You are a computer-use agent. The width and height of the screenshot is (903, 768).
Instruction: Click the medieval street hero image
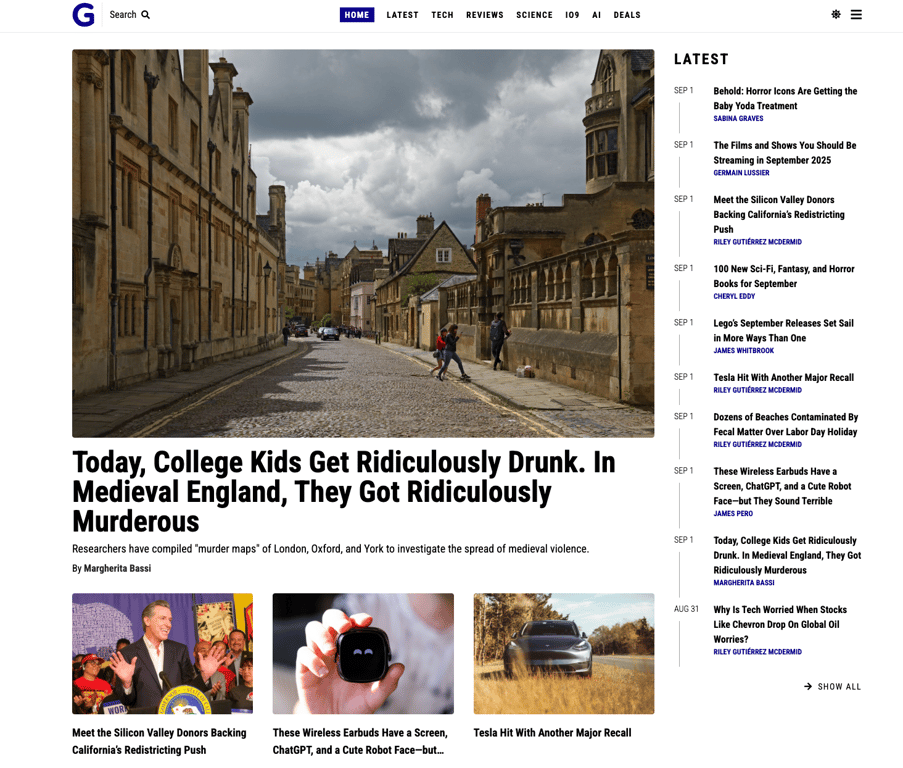pyautogui.click(x=363, y=243)
